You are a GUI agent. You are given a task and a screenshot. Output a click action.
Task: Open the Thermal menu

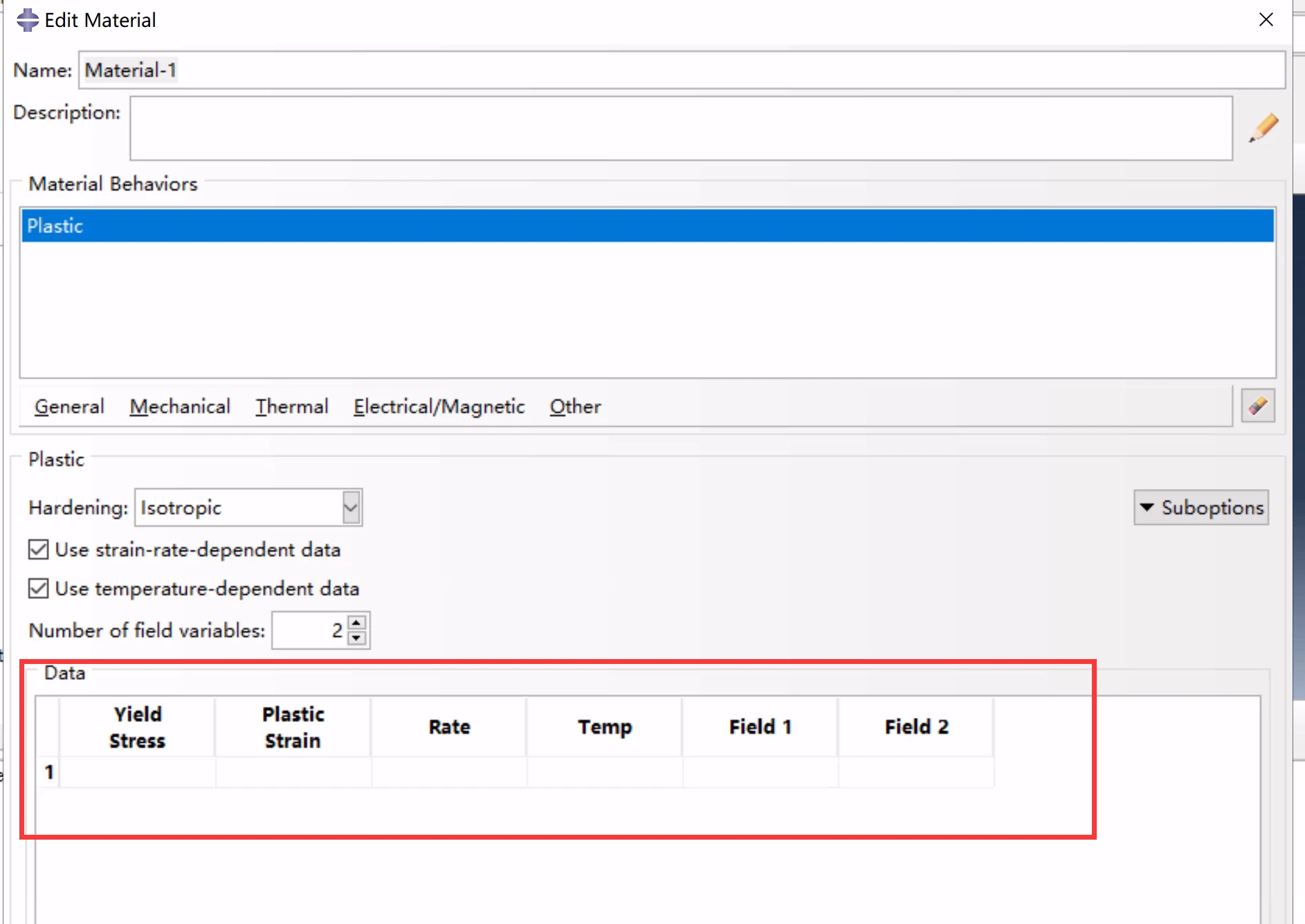tap(291, 407)
